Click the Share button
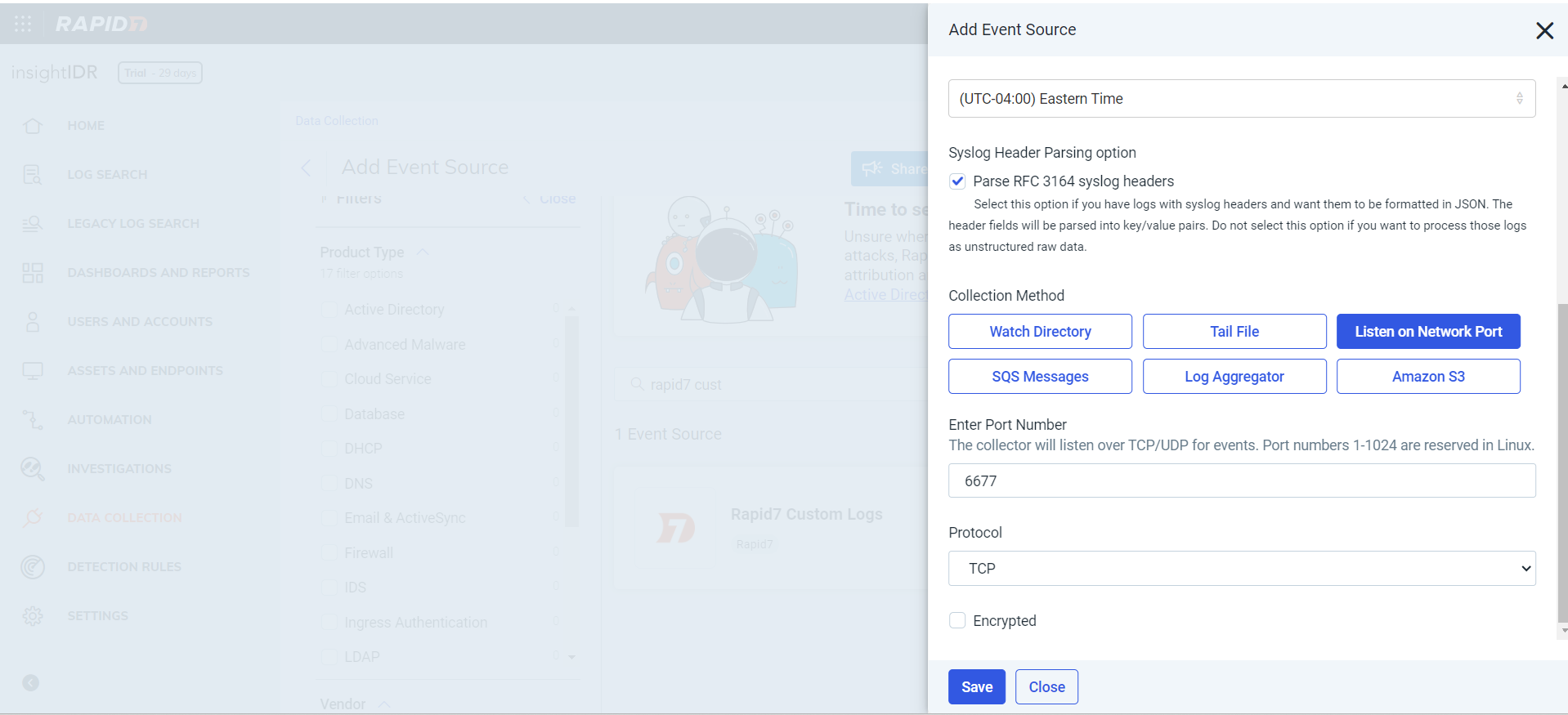 point(890,168)
